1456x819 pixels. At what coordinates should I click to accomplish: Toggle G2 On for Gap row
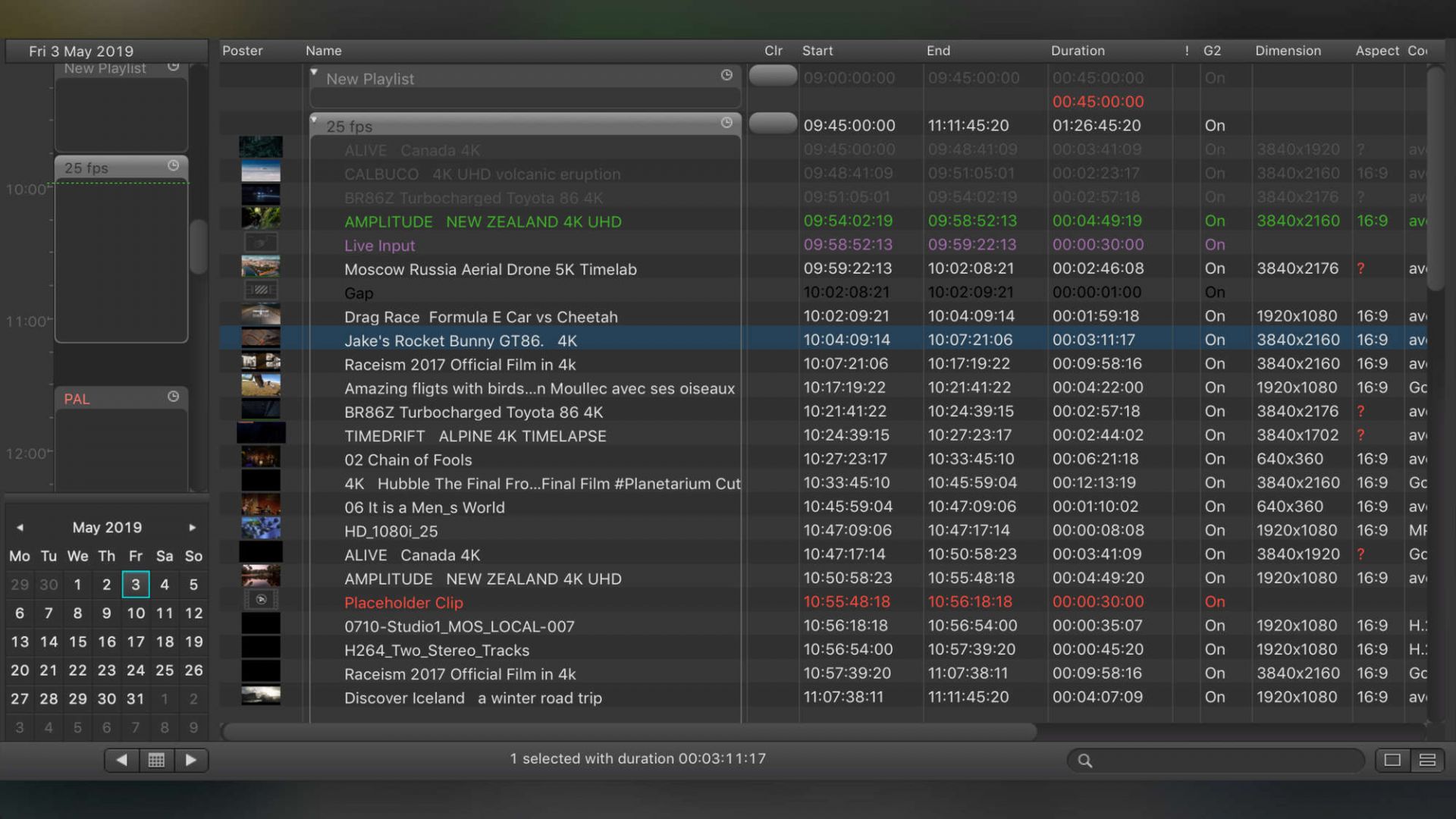click(1214, 293)
